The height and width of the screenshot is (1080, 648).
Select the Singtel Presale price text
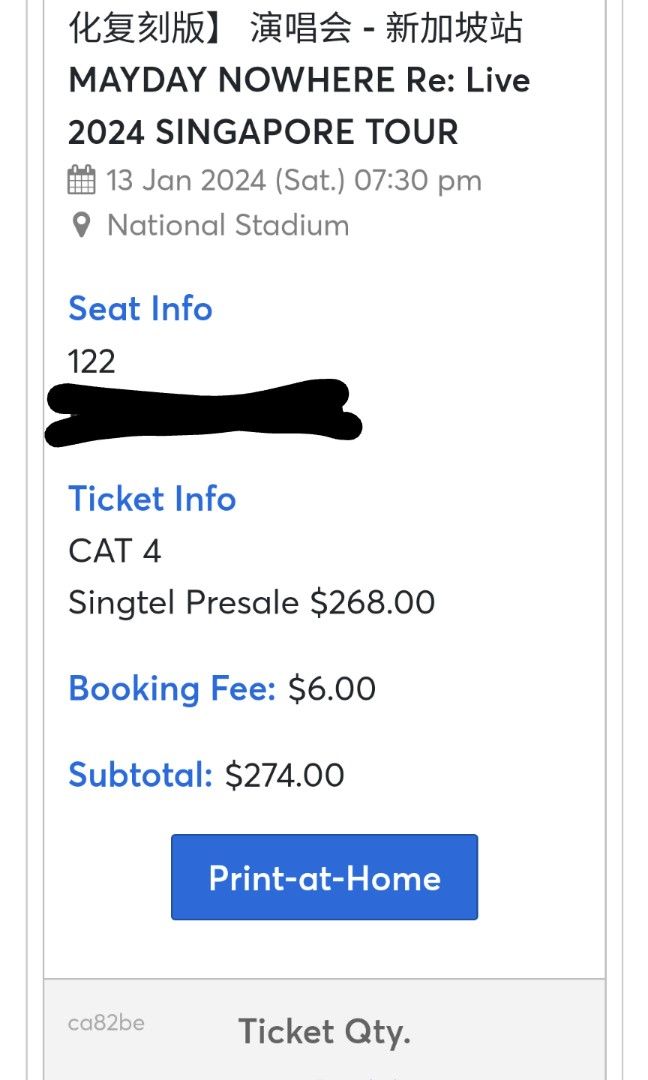[x=250, y=602]
